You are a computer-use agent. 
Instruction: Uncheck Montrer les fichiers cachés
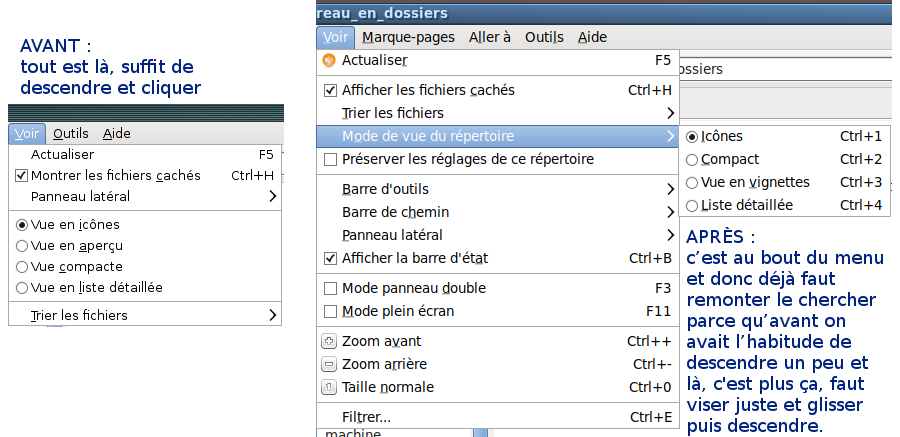tap(21, 176)
